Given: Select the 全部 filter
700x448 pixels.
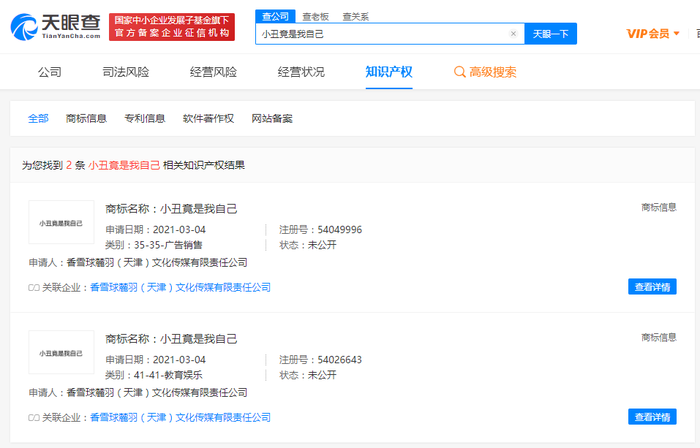Looking at the screenshot, I should point(38,118).
